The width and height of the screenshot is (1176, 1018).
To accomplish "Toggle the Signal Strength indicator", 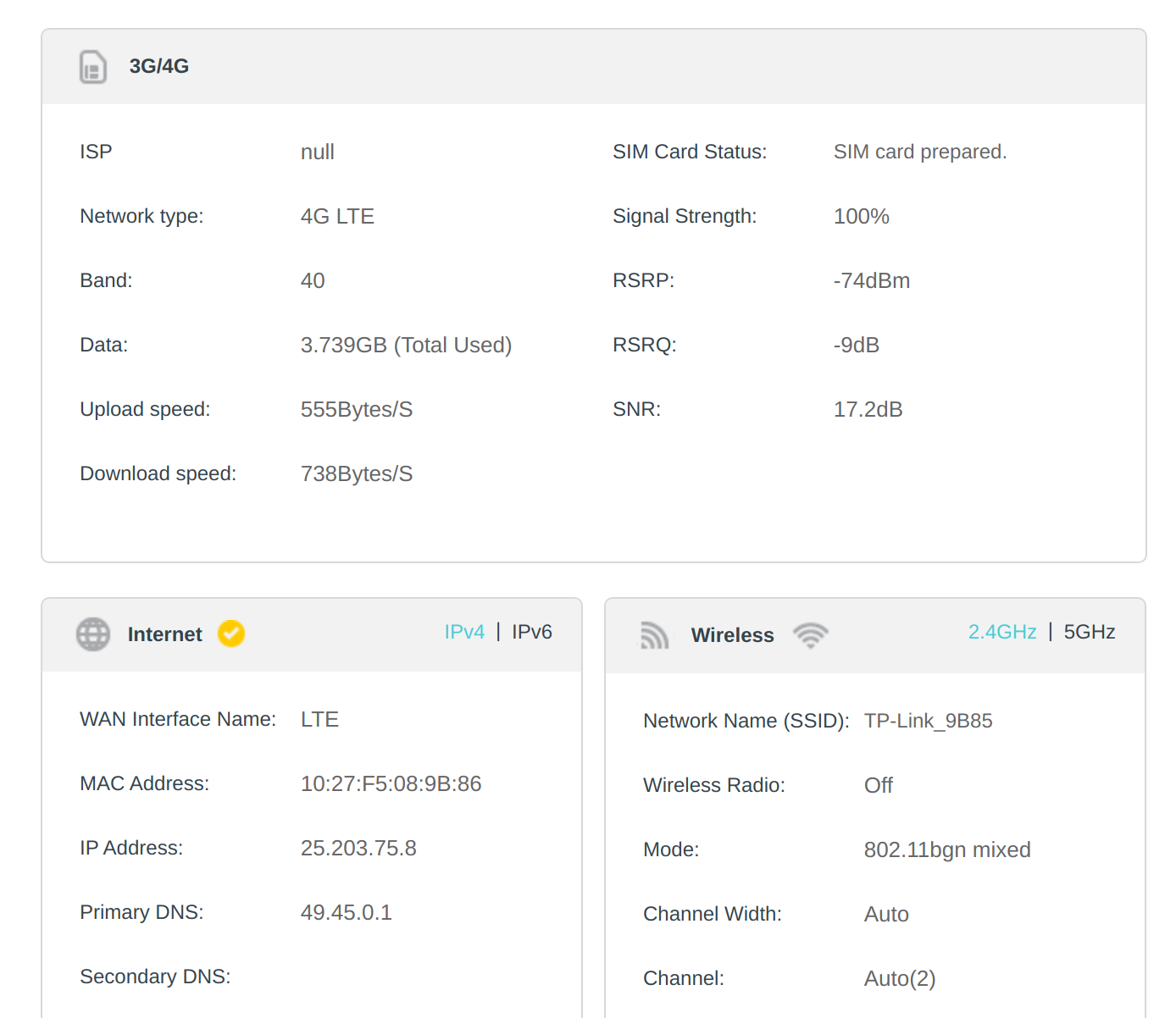I will pos(861,216).
